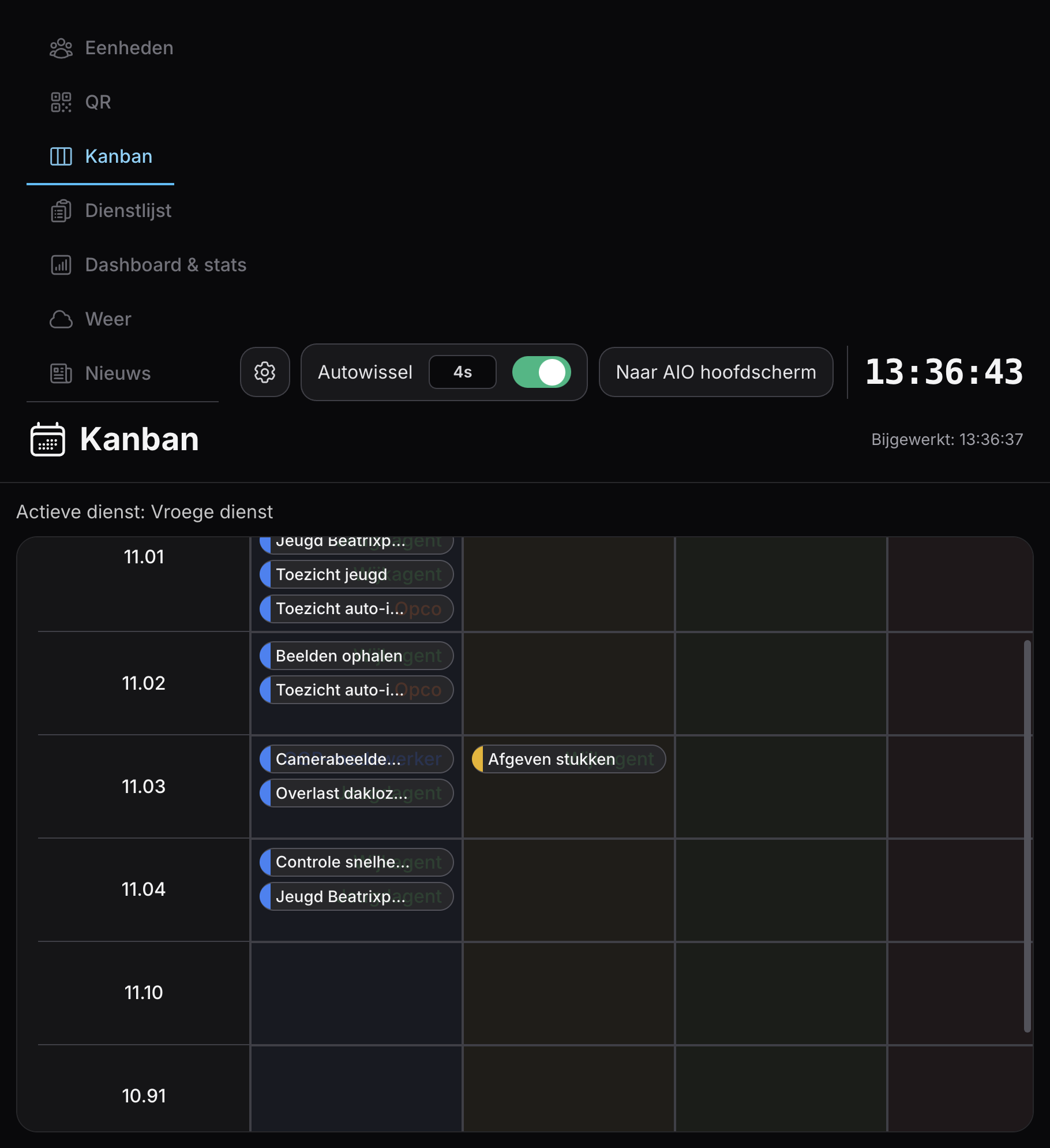Click the Dashboard & stats chart icon
The image size is (1050, 1148).
point(61,266)
